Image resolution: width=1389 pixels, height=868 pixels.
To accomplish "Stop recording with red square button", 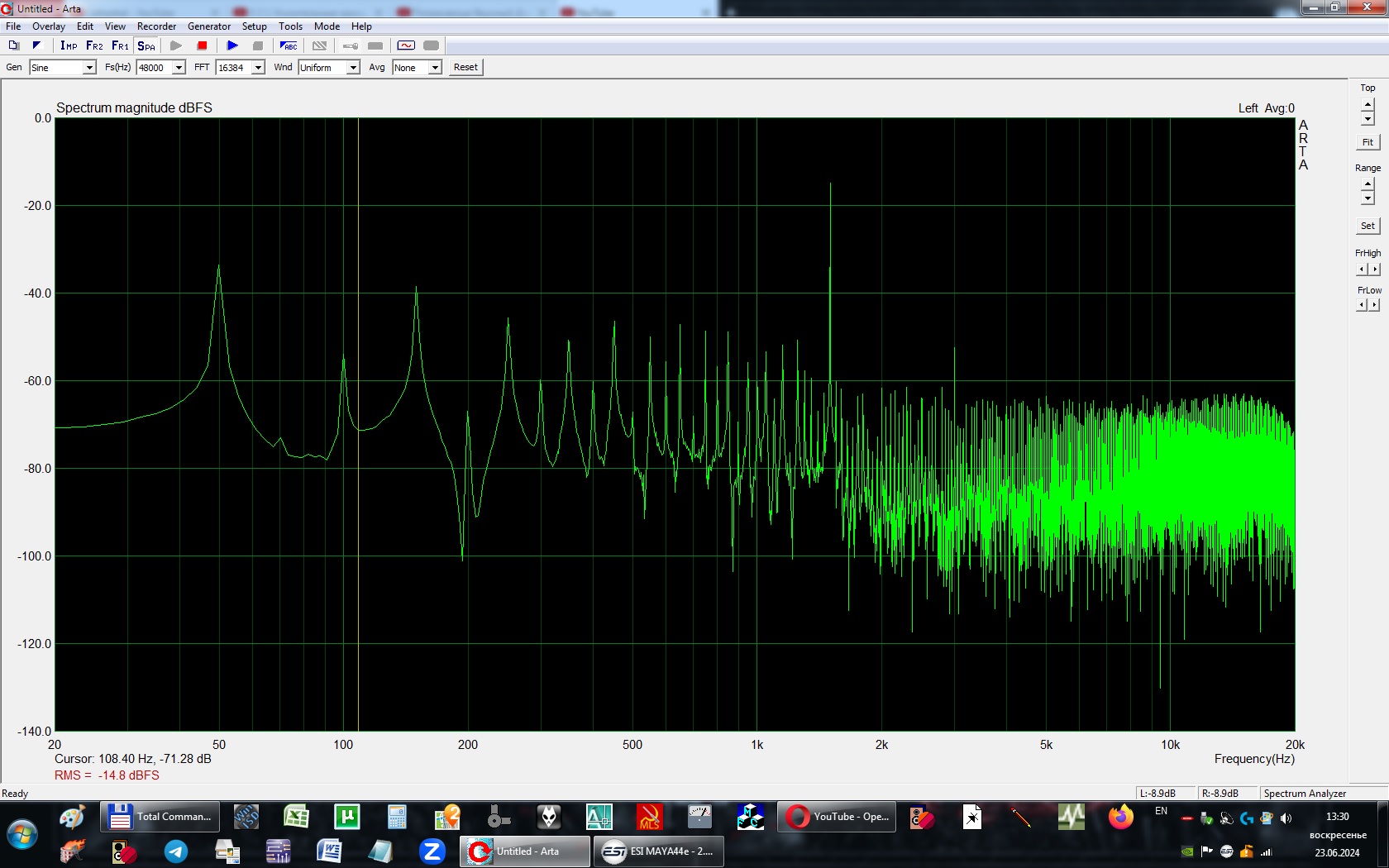I will click(202, 45).
